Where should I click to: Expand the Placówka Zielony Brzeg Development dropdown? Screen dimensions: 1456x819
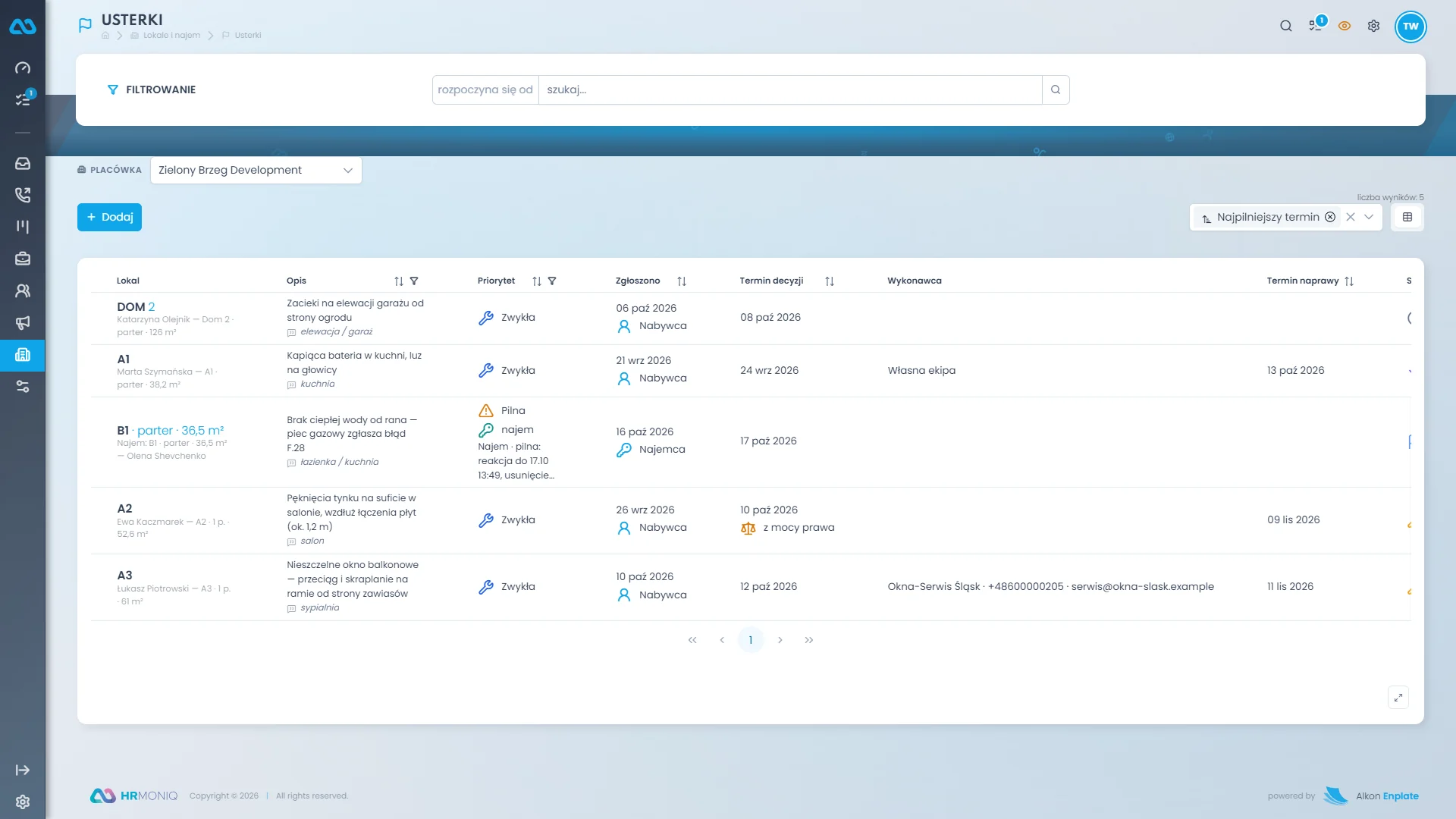click(x=256, y=170)
